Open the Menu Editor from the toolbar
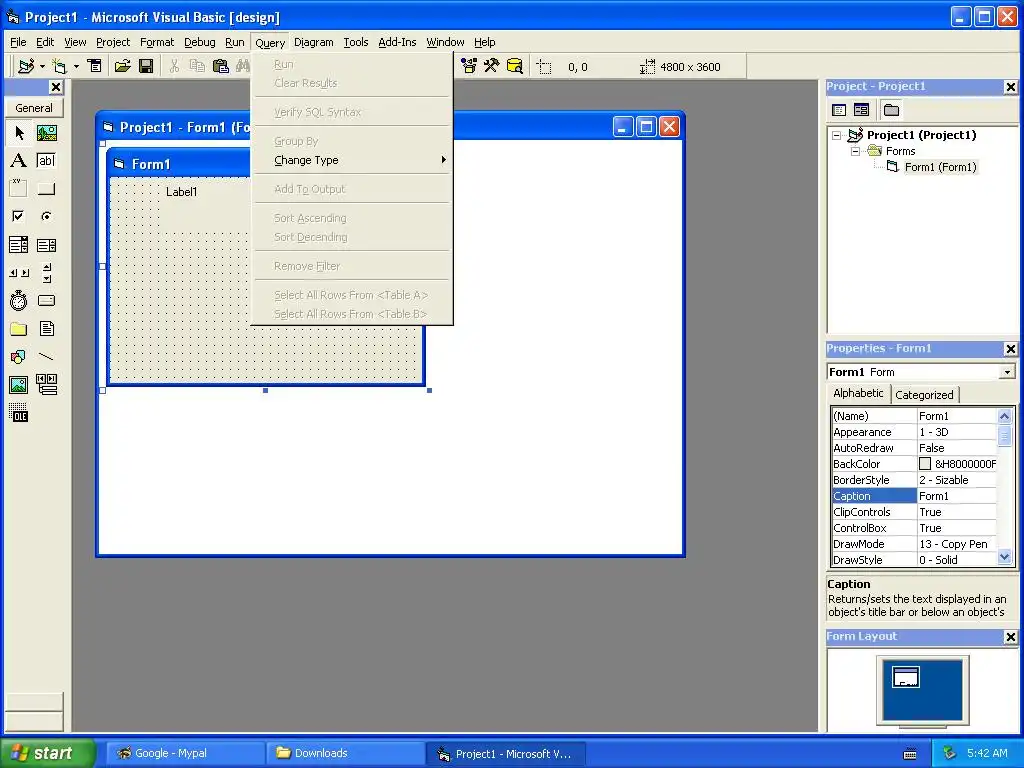This screenshot has height=768, width=1024. 95,66
